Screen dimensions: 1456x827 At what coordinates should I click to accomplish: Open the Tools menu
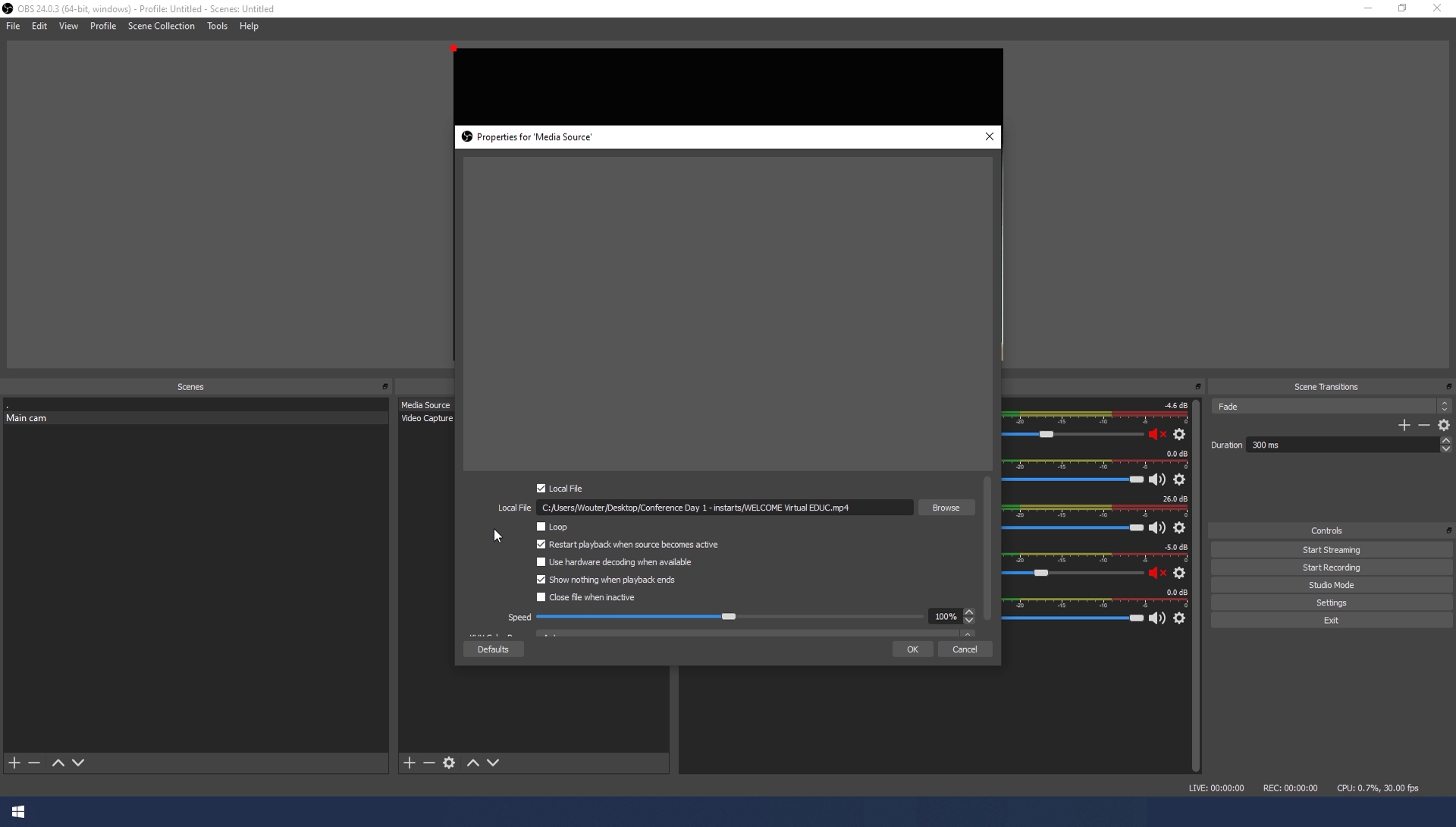[x=217, y=26]
